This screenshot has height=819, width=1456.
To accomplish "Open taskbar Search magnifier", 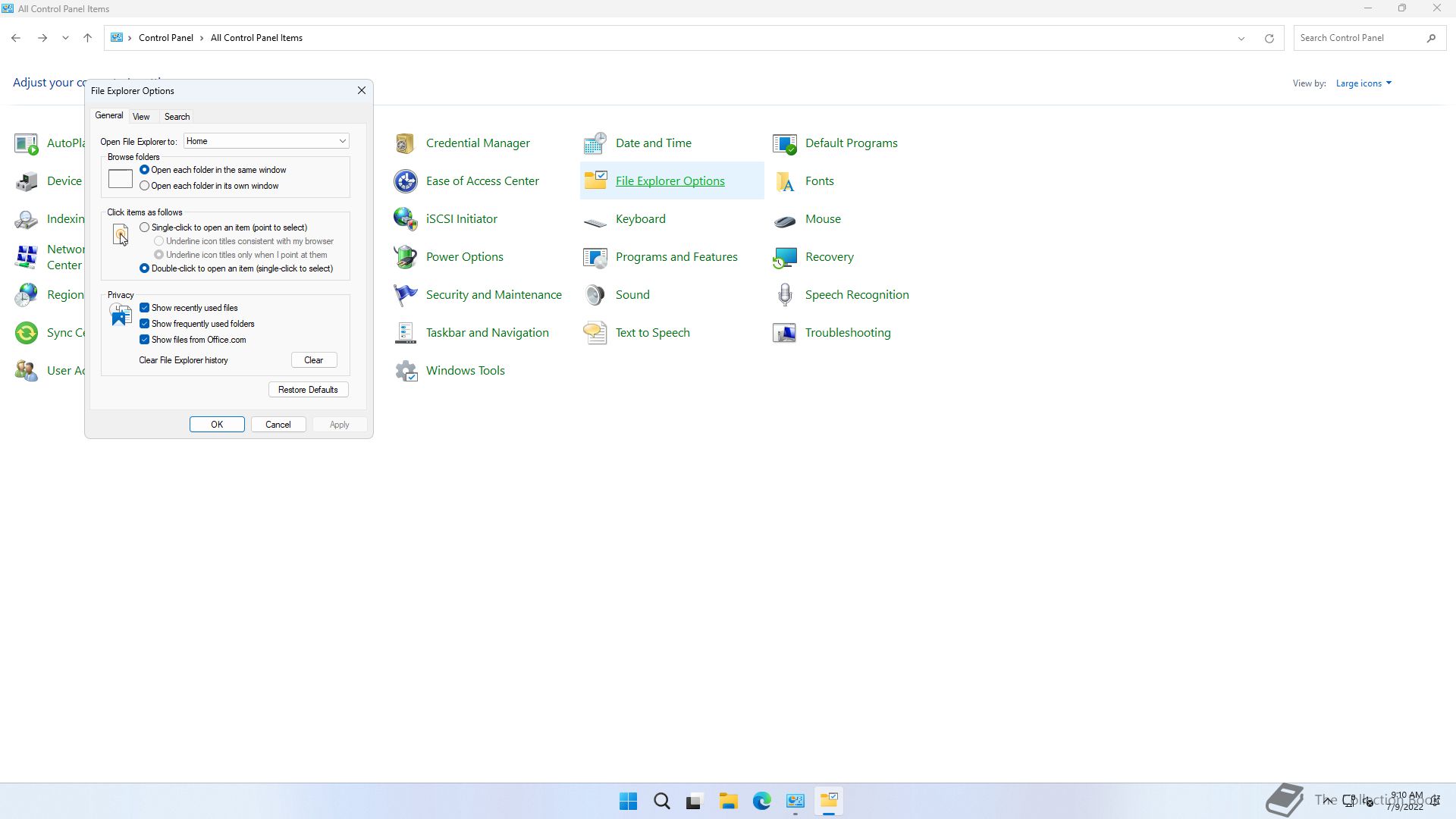I will (662, 802).
